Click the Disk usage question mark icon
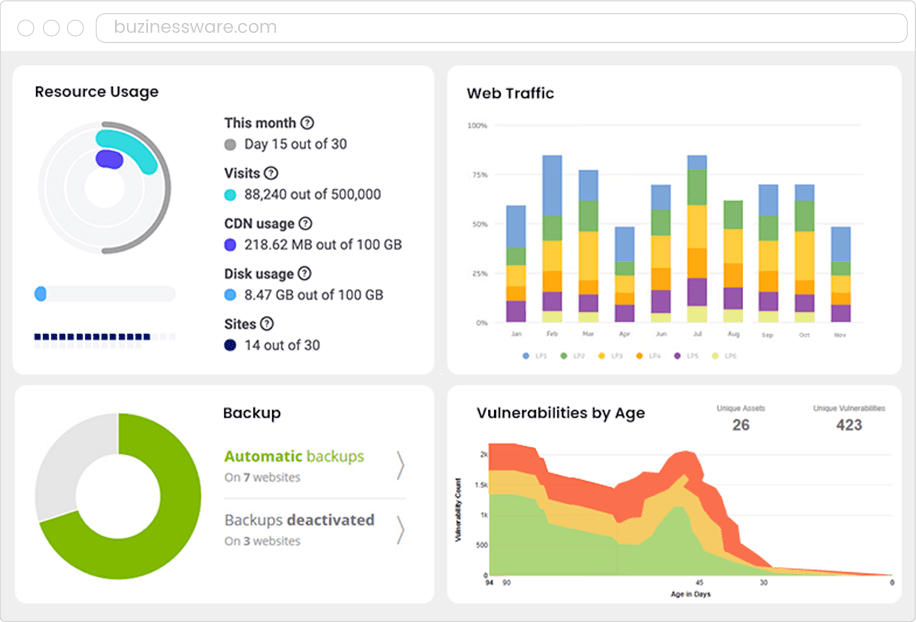Screen dimensions: 916x622 [x=305, y=274]
